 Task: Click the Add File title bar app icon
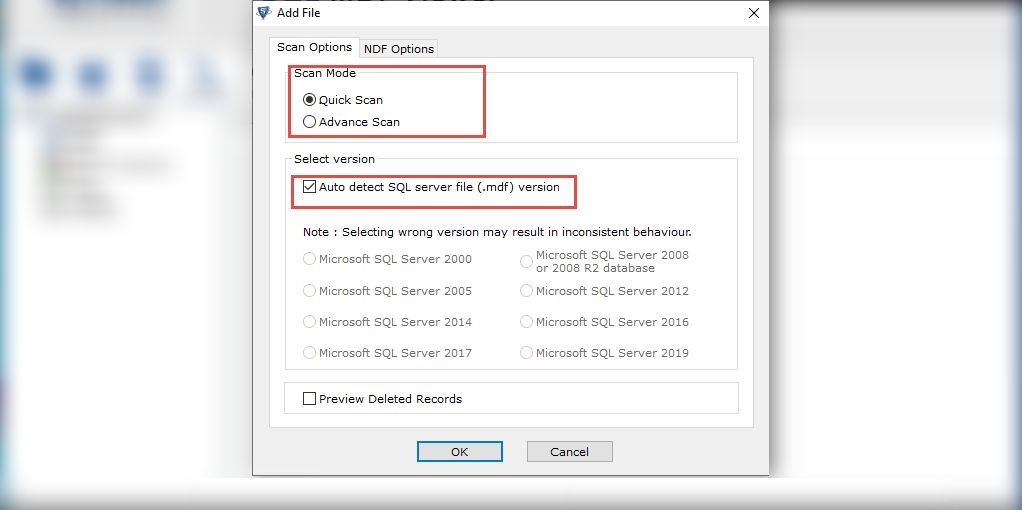point(264,13)
